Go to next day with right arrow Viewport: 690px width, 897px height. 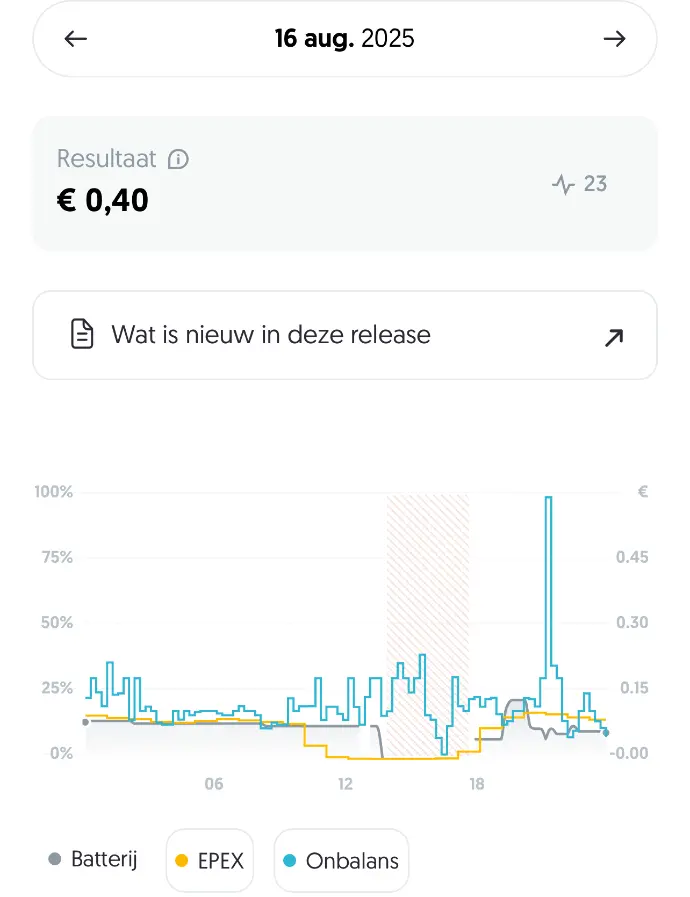(614, 39)
